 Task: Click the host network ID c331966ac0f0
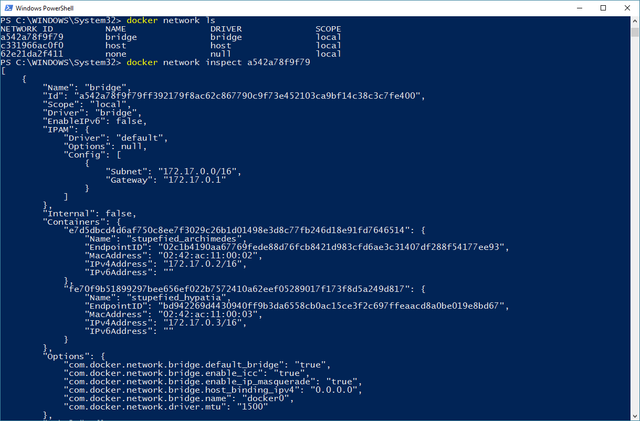33,45
